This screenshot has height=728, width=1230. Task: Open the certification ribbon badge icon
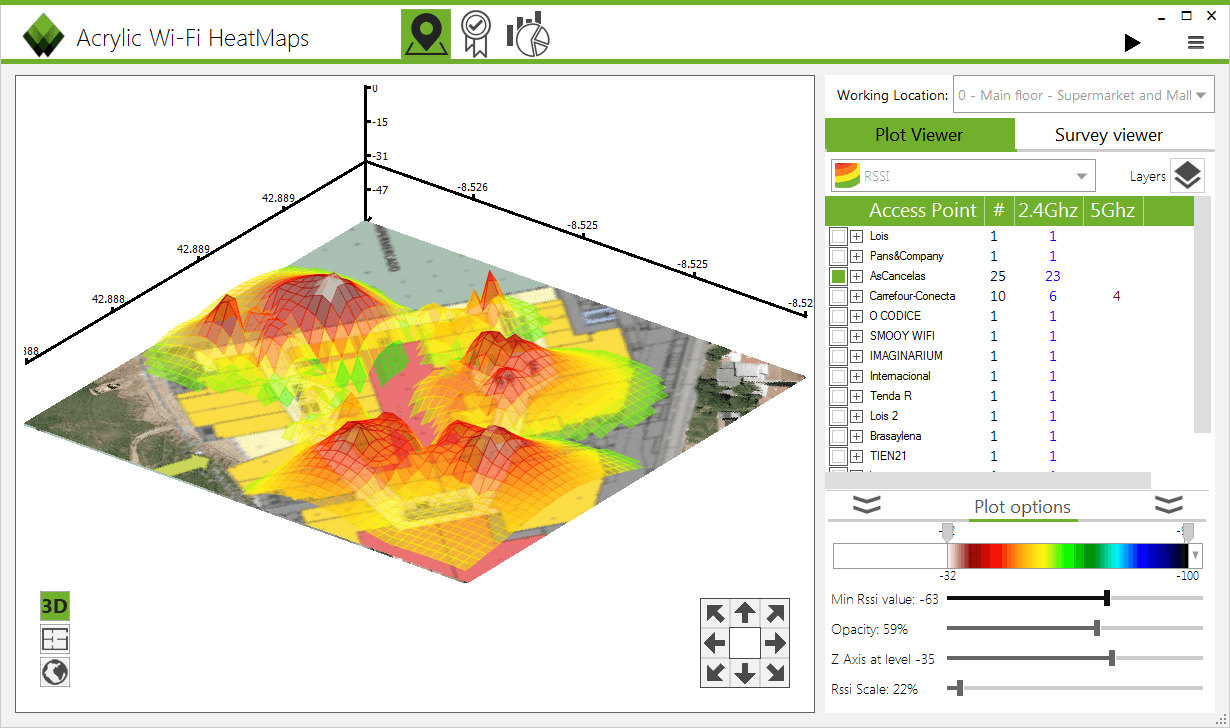pyautogui.click(x=476, y=34)
